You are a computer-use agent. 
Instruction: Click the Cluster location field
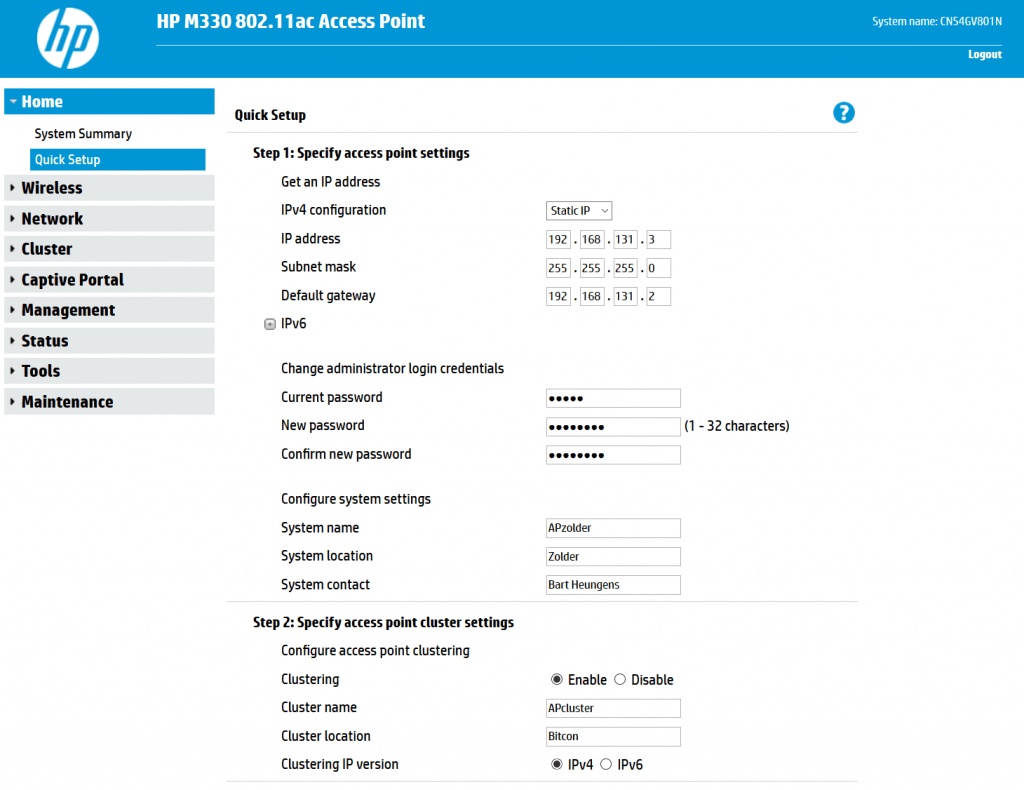coord(613,736)
